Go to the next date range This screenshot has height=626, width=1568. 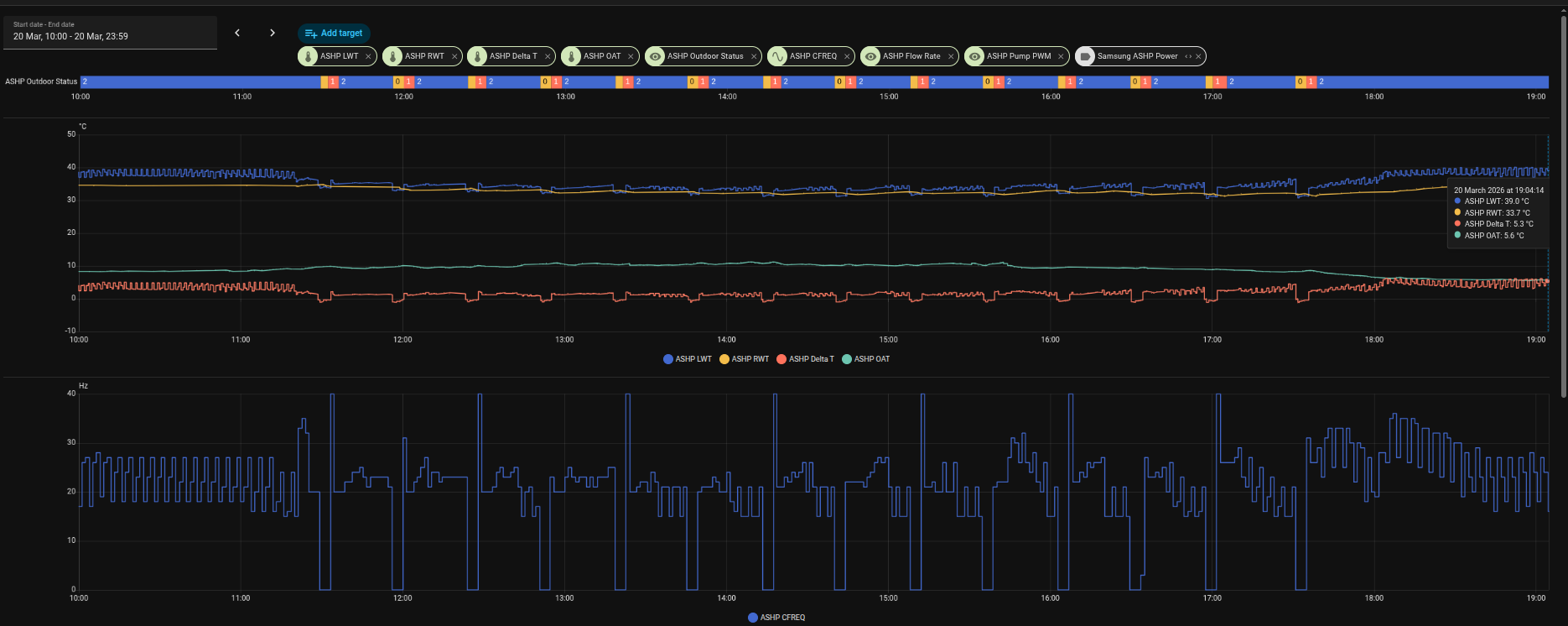273,33
